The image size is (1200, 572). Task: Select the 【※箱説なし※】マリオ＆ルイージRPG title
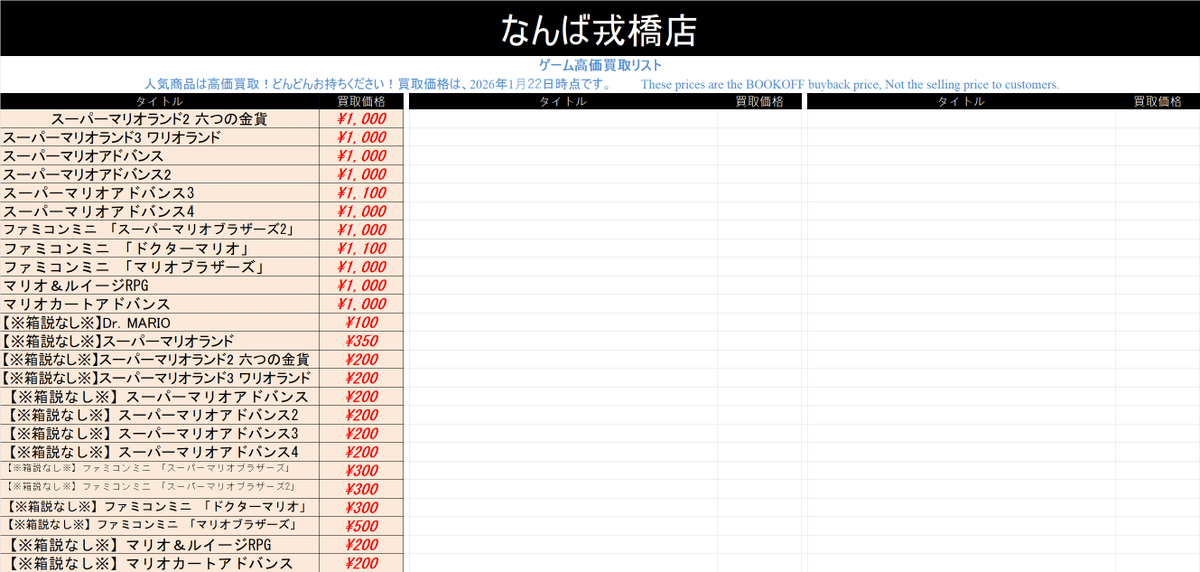tap(160, 545)
